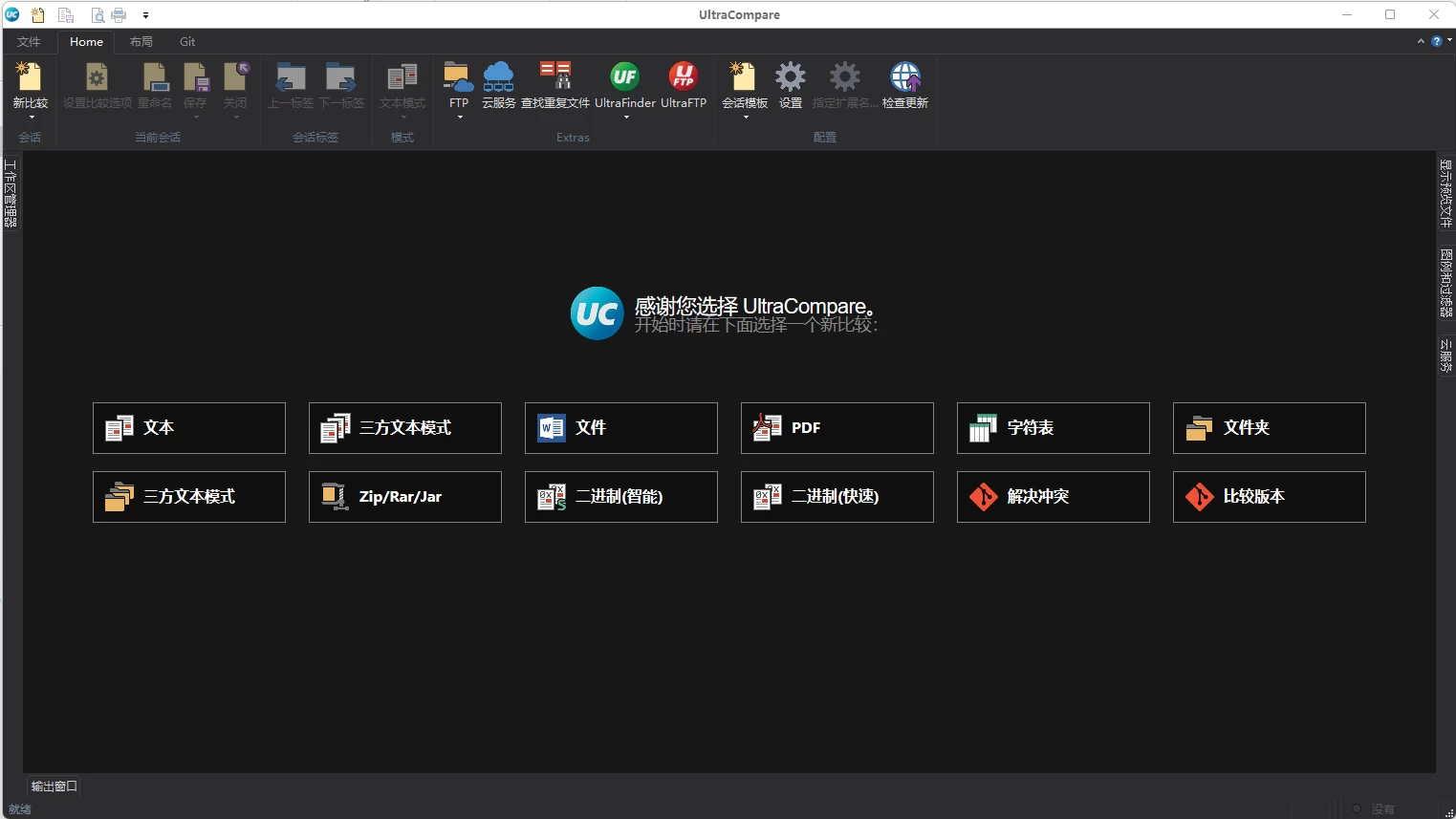Switch to the Git ribbon tab

pyautogui.click(x=187, y=42)
